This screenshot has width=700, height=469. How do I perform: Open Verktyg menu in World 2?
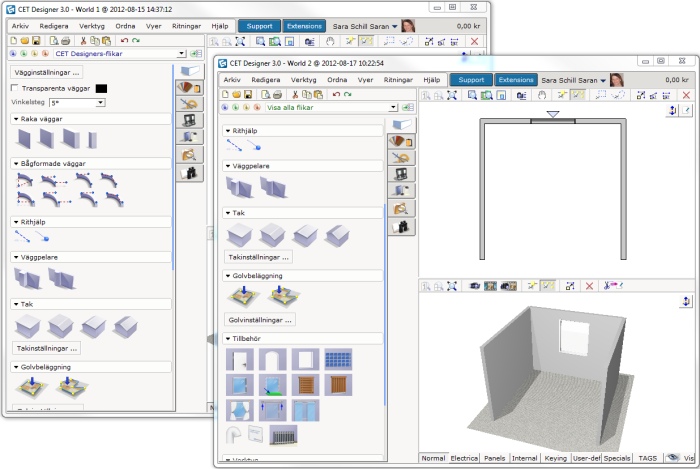pyautogui.click(x=304, y=79)
